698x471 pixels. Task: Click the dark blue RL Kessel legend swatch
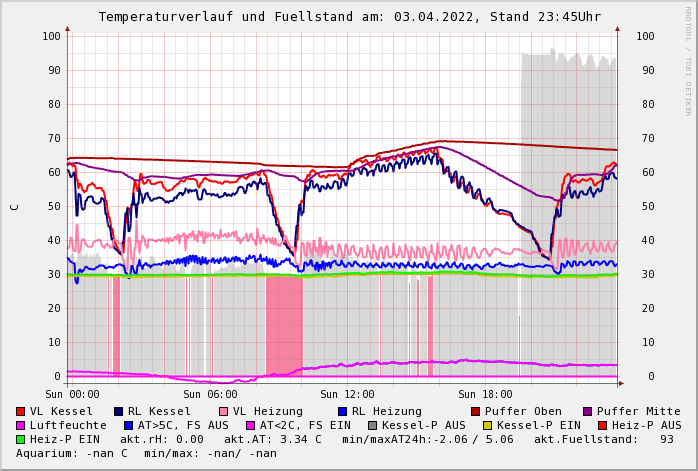(x=119, y=412)
